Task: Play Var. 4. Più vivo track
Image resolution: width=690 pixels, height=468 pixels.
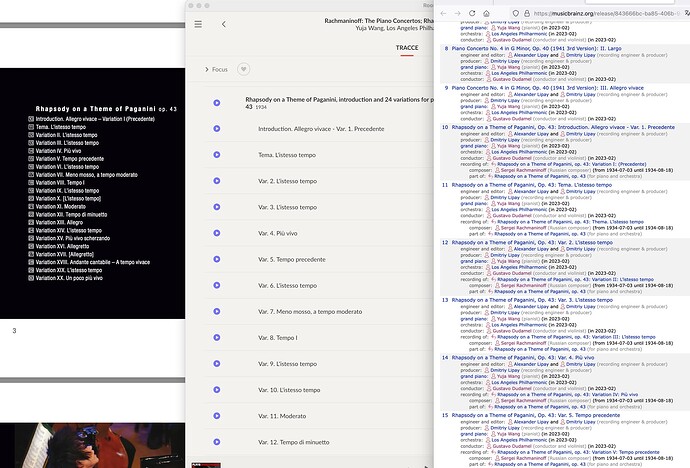Action: 217,233
